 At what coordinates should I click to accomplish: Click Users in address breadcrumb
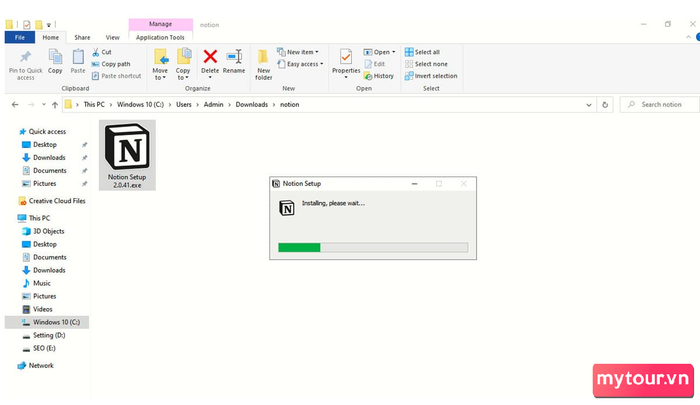click(183, 104)
